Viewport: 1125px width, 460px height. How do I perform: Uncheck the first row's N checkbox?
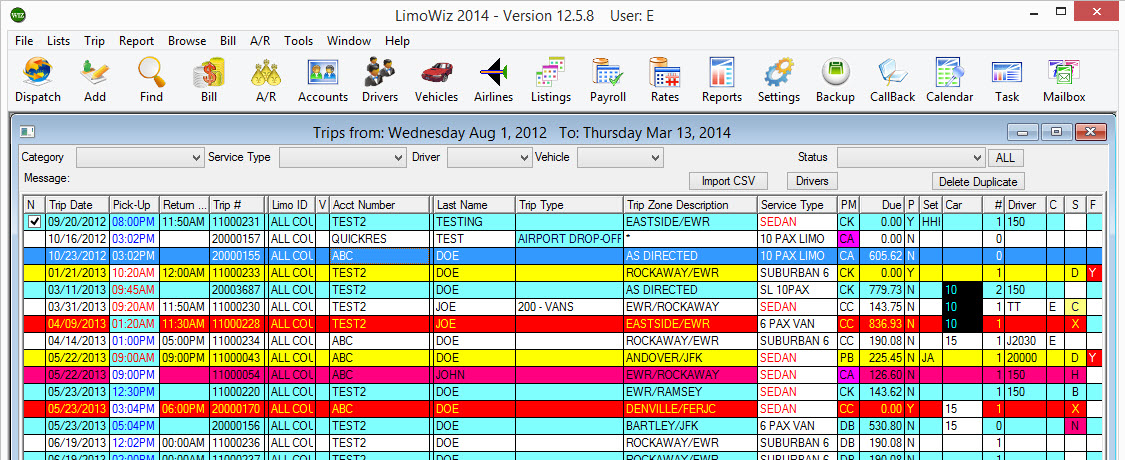click(x=34, y=222)
